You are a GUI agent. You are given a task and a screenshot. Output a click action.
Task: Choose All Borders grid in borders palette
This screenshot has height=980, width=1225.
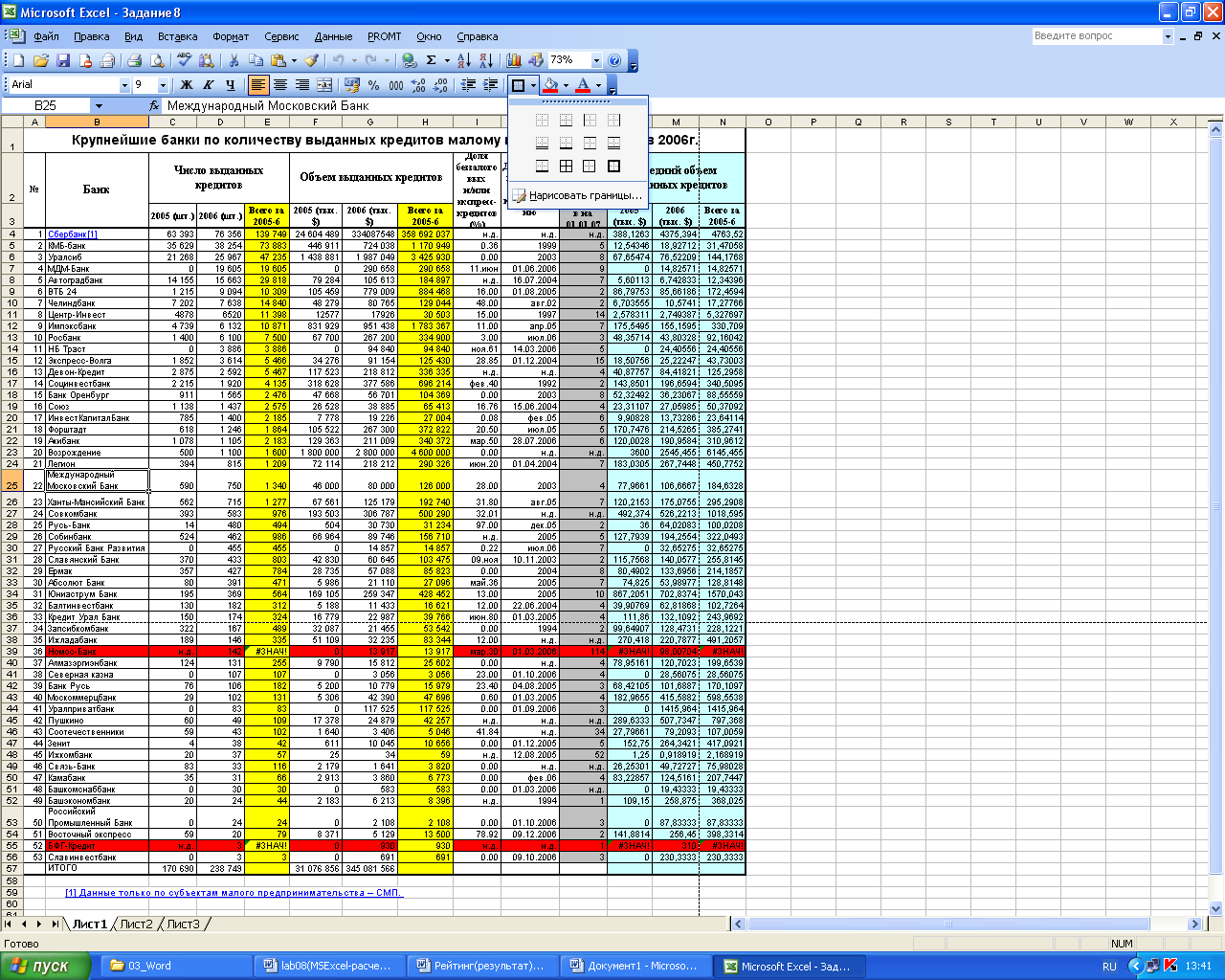pyautogui.click(x=566, y=166)
